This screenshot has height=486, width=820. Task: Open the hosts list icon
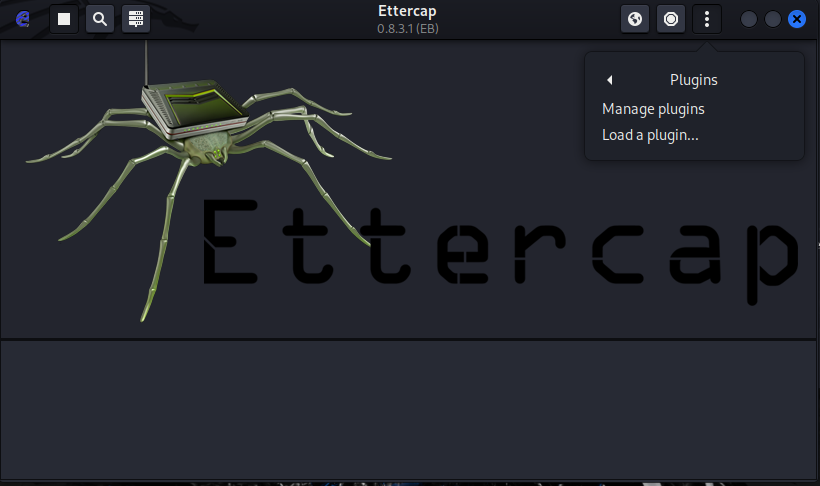point(136,19)
